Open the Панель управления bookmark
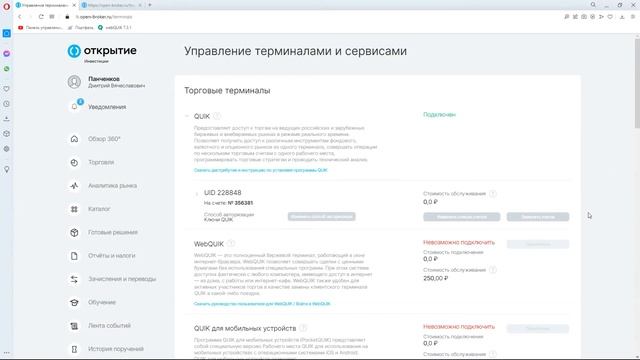 click(x=40, y=27)
